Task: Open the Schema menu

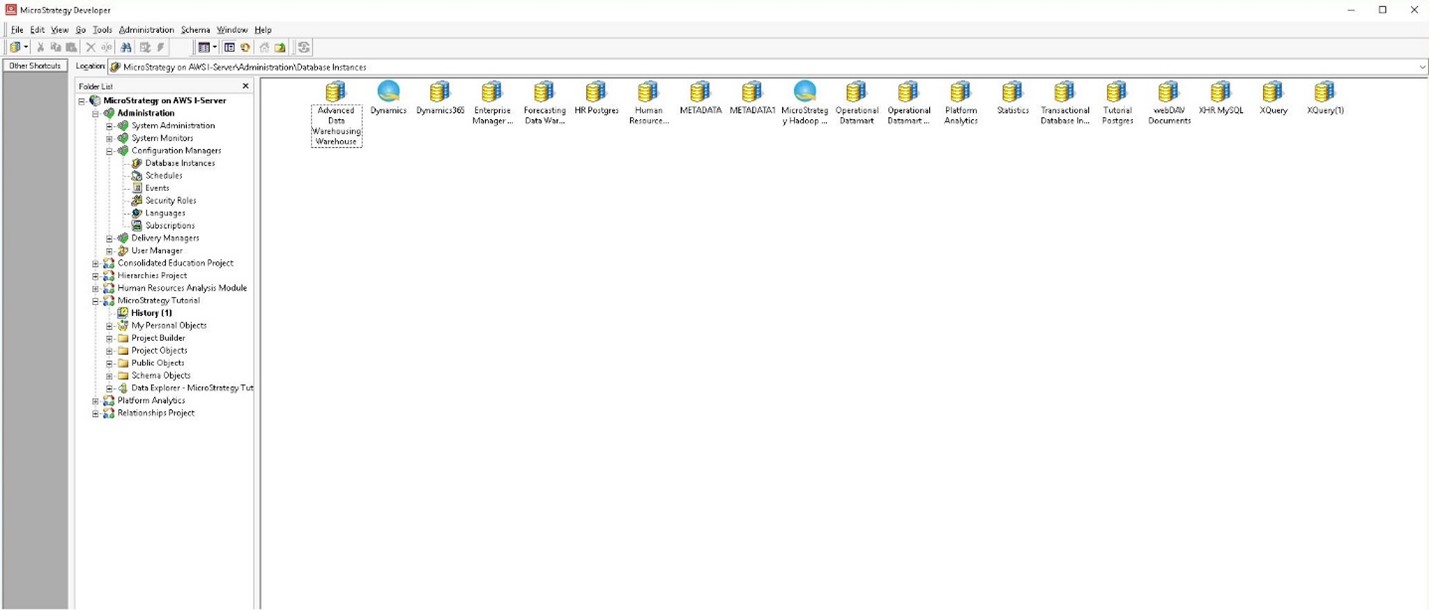Action: 195,30
